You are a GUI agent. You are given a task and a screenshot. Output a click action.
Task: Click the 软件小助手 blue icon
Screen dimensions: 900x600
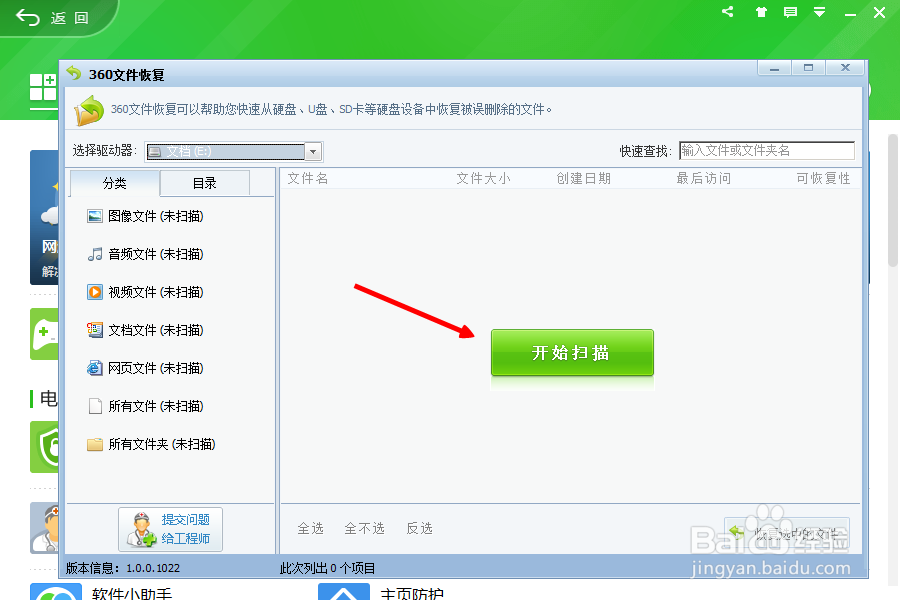56,592
